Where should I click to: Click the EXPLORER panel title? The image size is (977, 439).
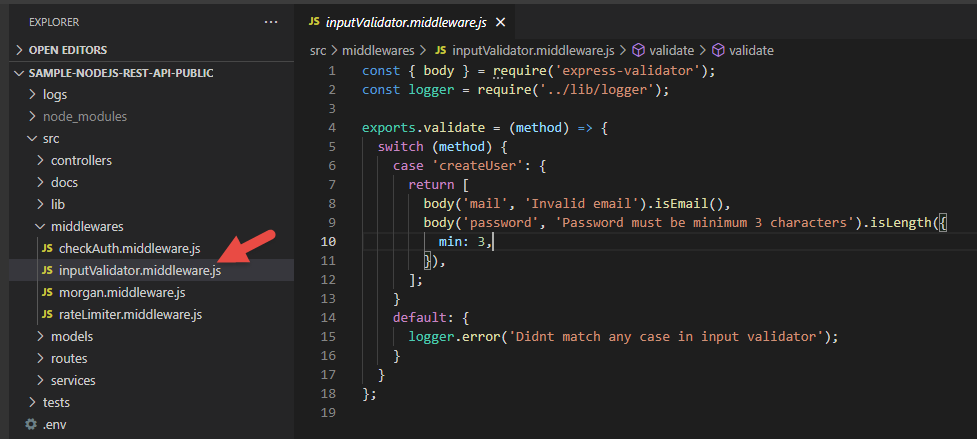(54, 22)
